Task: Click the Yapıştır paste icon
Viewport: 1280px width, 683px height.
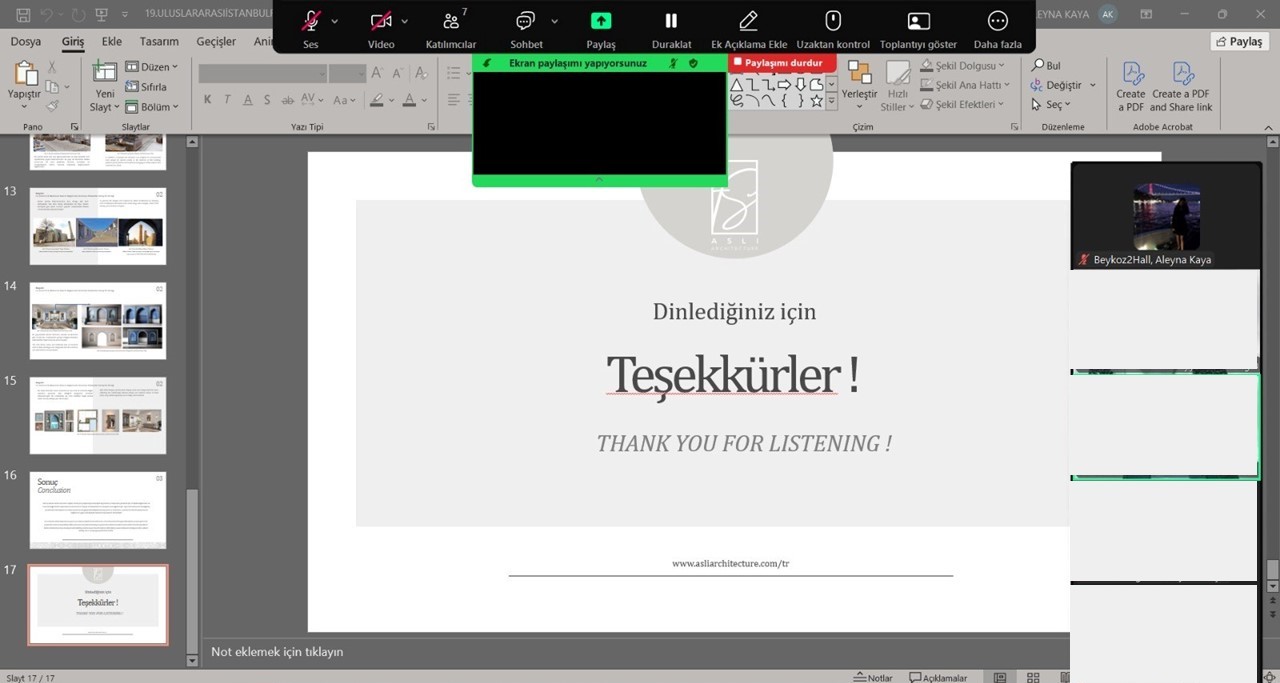Action: click(25, 72)
